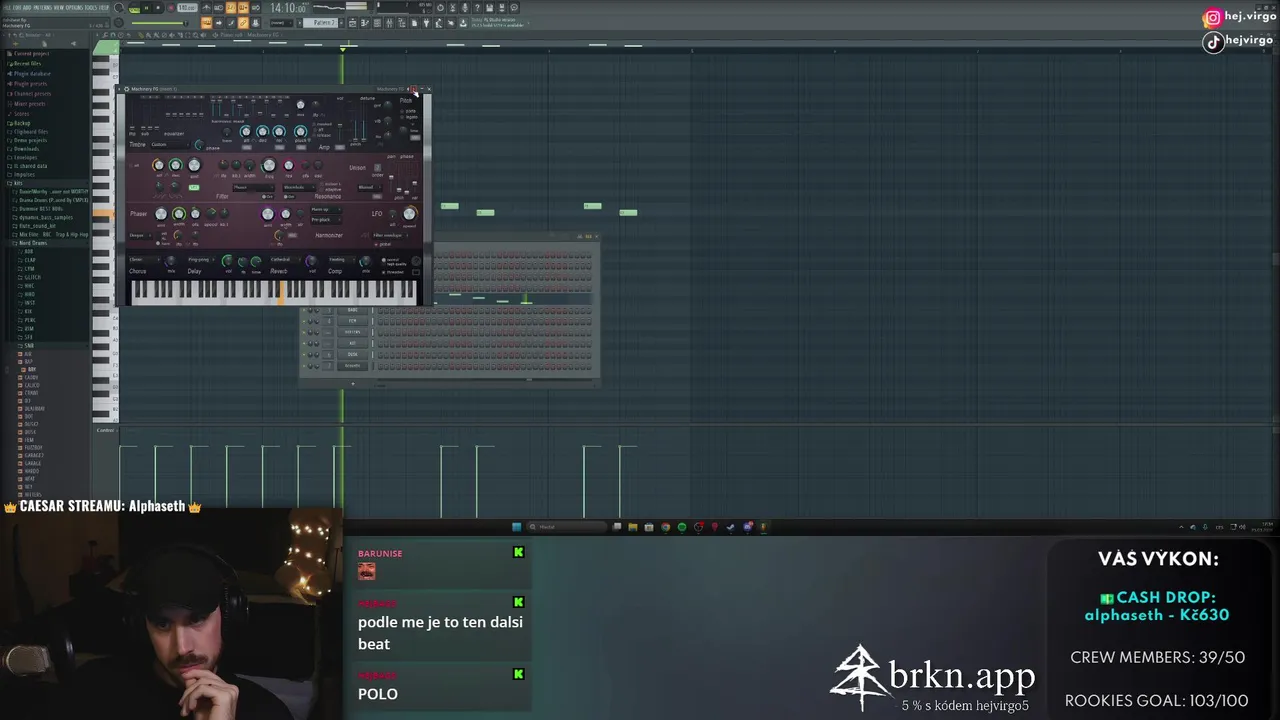1280x720 pixels.
Task: Open the Reverb Cathedral dropdown
Action: (285, 259)
